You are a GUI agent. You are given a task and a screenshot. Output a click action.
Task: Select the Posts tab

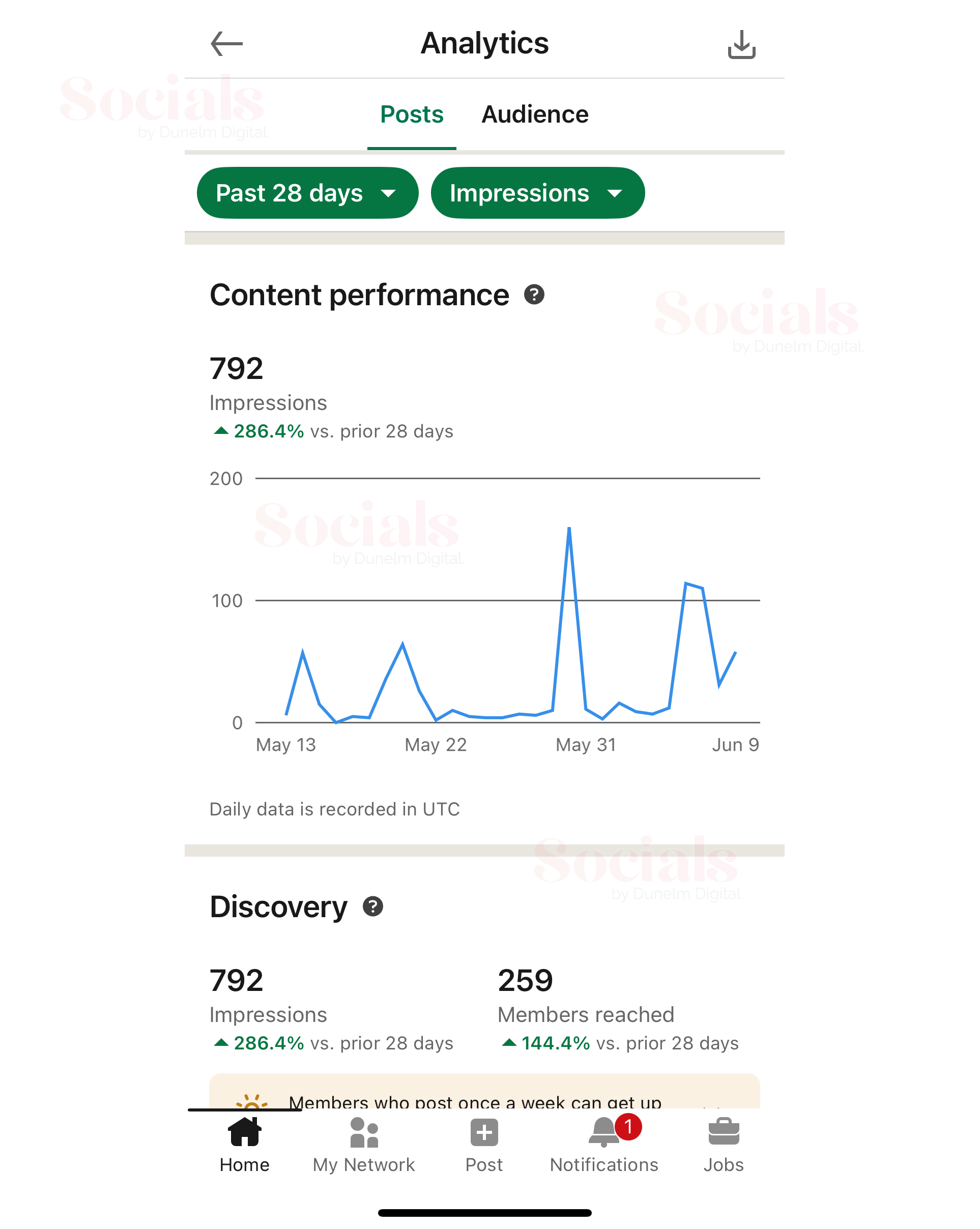pyautogui.click(x=412, y=114)
